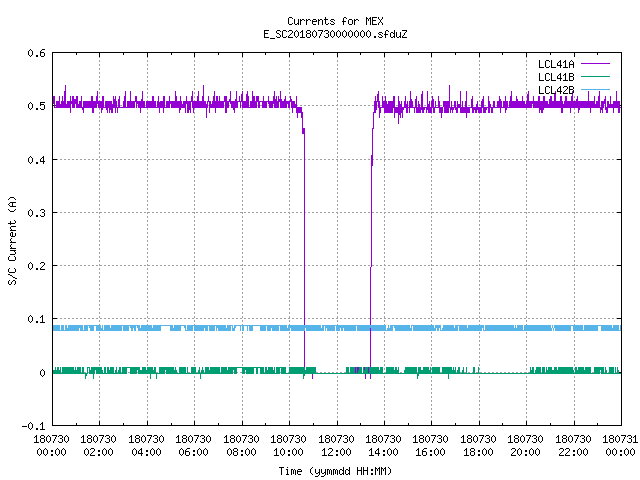Click the y-axis label 'S/C Current (A)'
The height and width of the screenshot is (480, 640).
13,240
